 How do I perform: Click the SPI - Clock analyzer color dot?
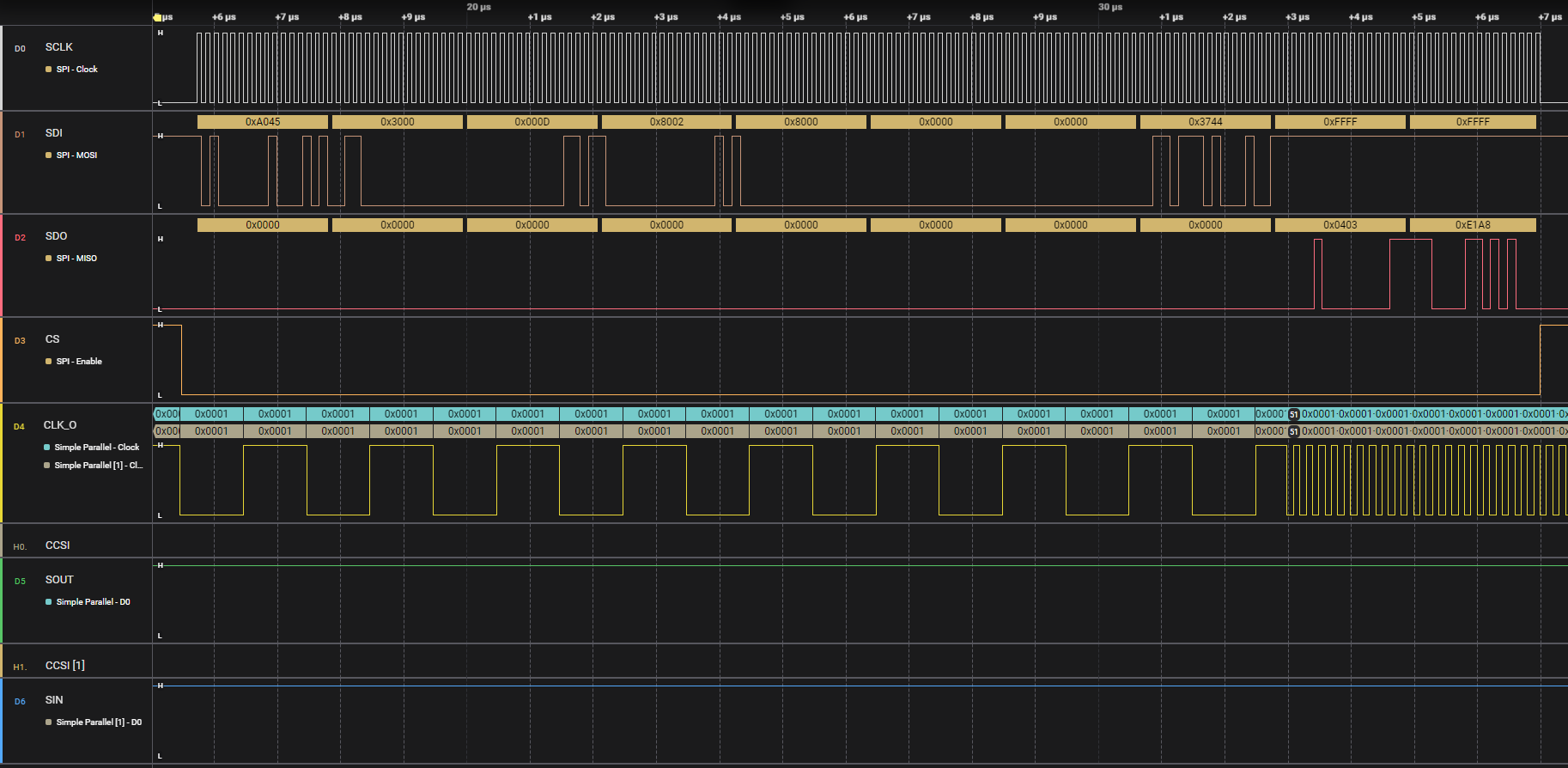pyautogui.click(x=49, y=70)
